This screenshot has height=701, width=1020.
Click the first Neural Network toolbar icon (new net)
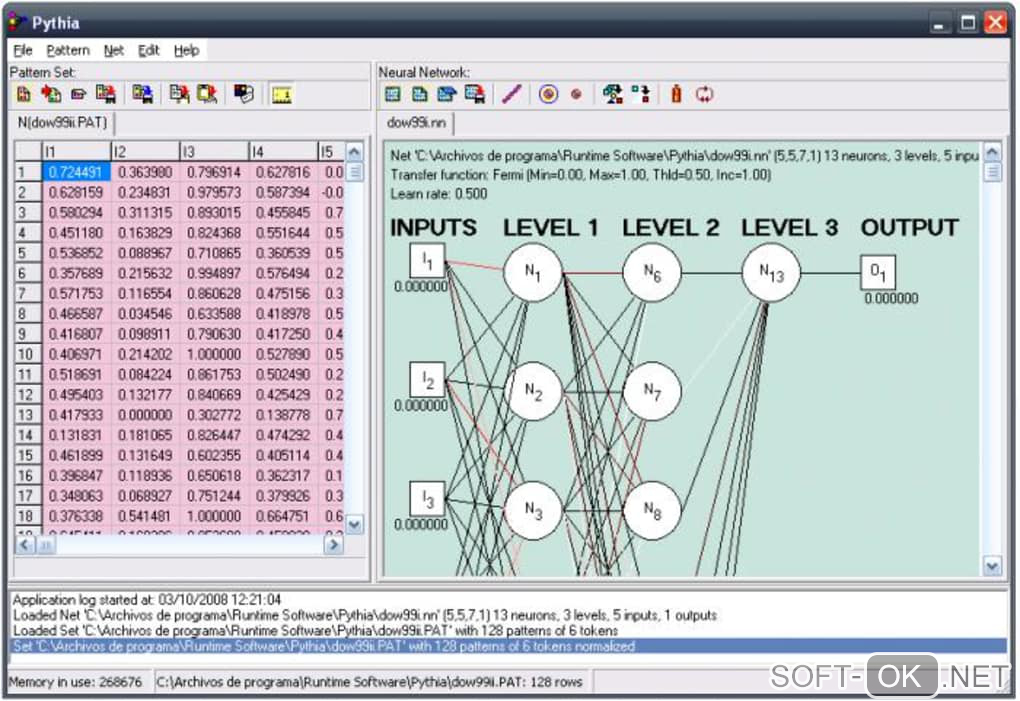tap(392, 95)
